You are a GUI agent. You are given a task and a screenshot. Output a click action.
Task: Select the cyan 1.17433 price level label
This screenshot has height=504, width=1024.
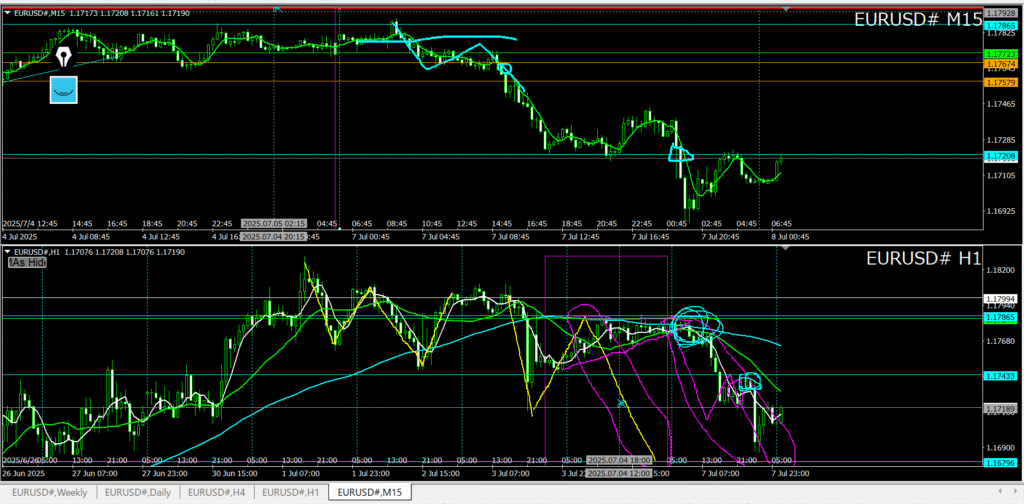pyautogui.click(x=1001, y=375)
